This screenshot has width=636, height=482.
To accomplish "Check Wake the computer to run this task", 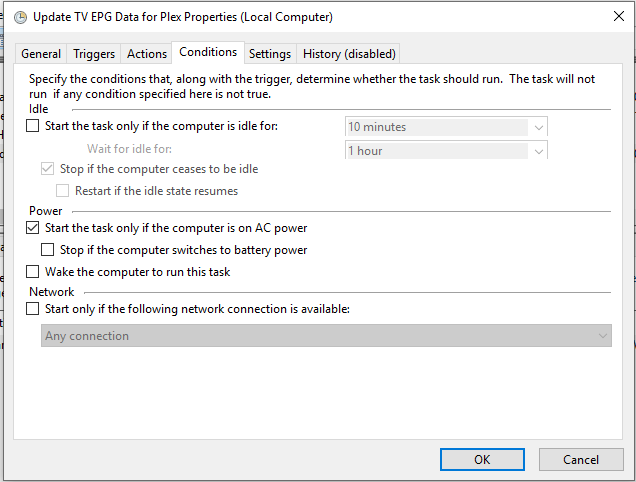I will click(33, 272).
